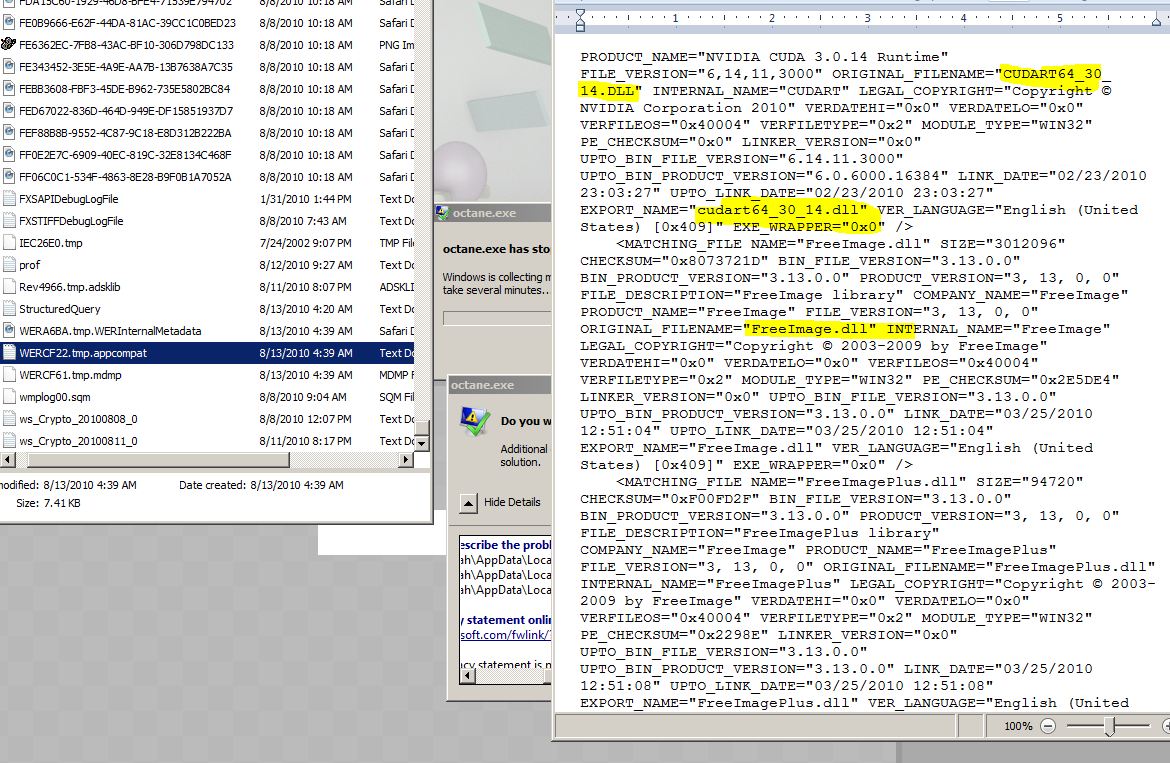The height and width of the screenshot is (763, 1170).
Task: Click the FXSTIFFDebugLogFile text file icon
Action: tap(9, 221)
